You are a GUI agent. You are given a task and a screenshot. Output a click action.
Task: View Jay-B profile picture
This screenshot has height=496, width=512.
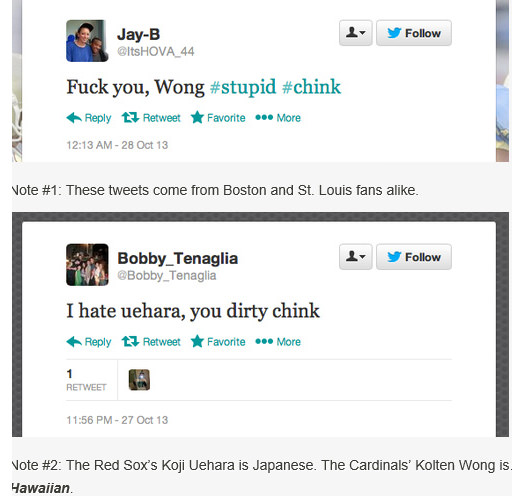pos(87,41)
